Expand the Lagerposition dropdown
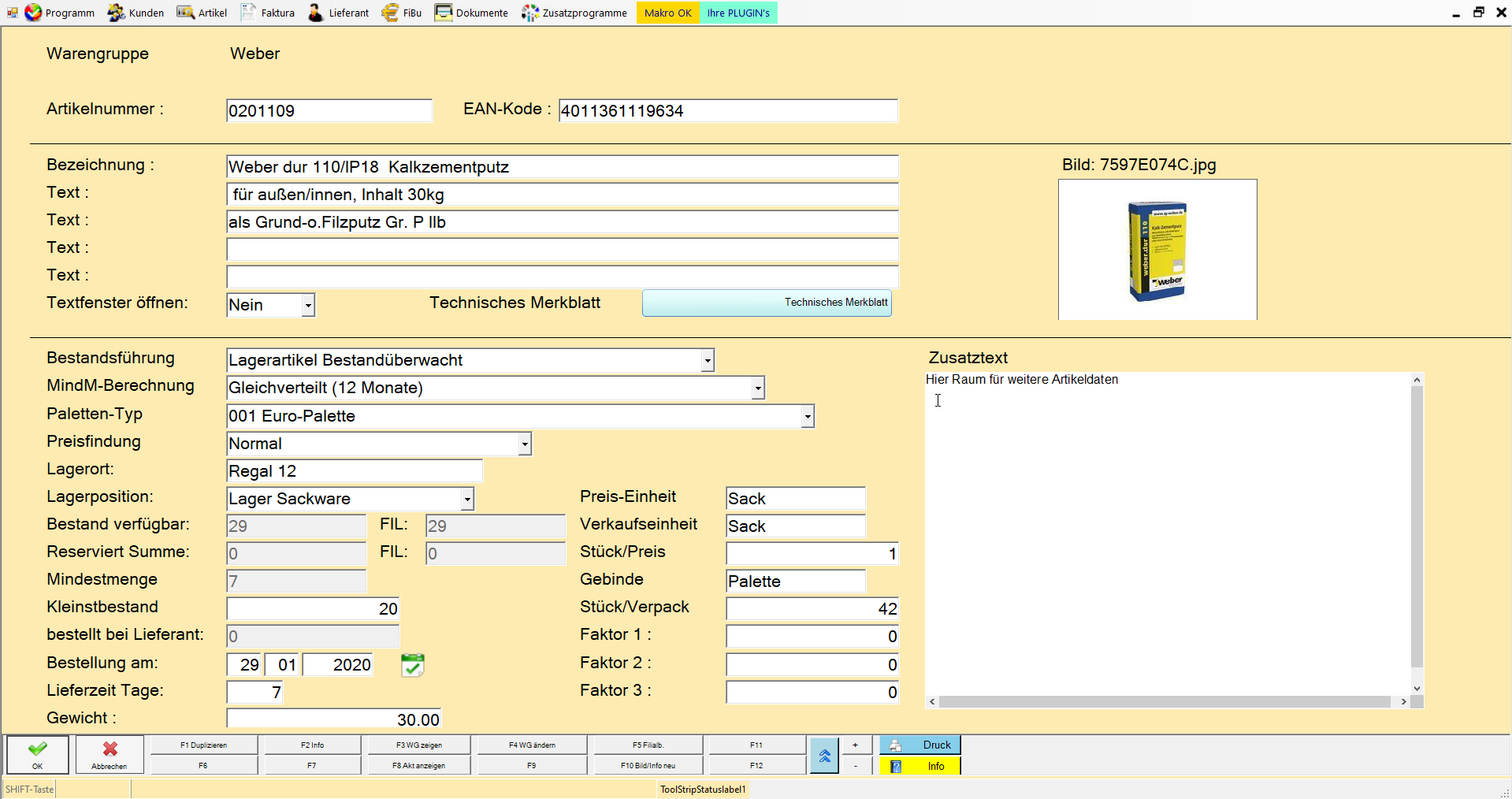 point(466,499)
